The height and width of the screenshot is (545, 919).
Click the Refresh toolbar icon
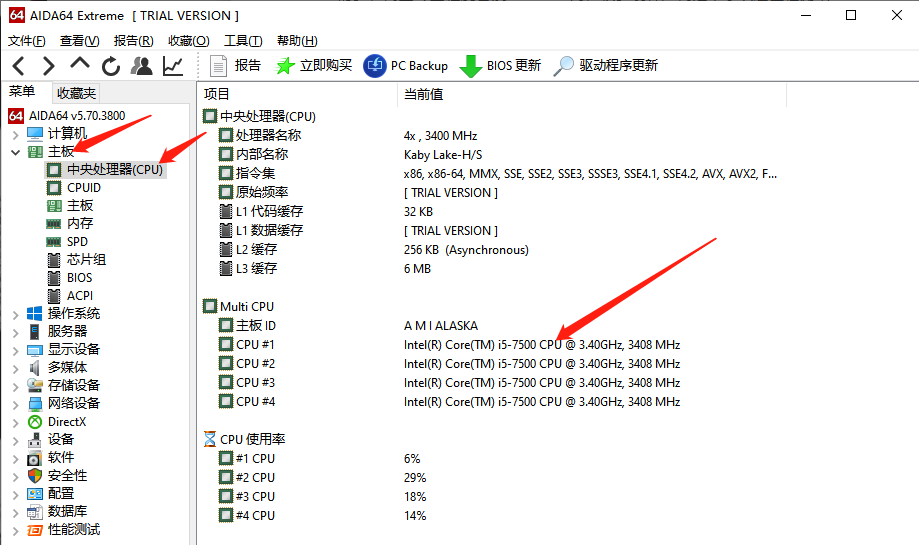tap(110, 66)
